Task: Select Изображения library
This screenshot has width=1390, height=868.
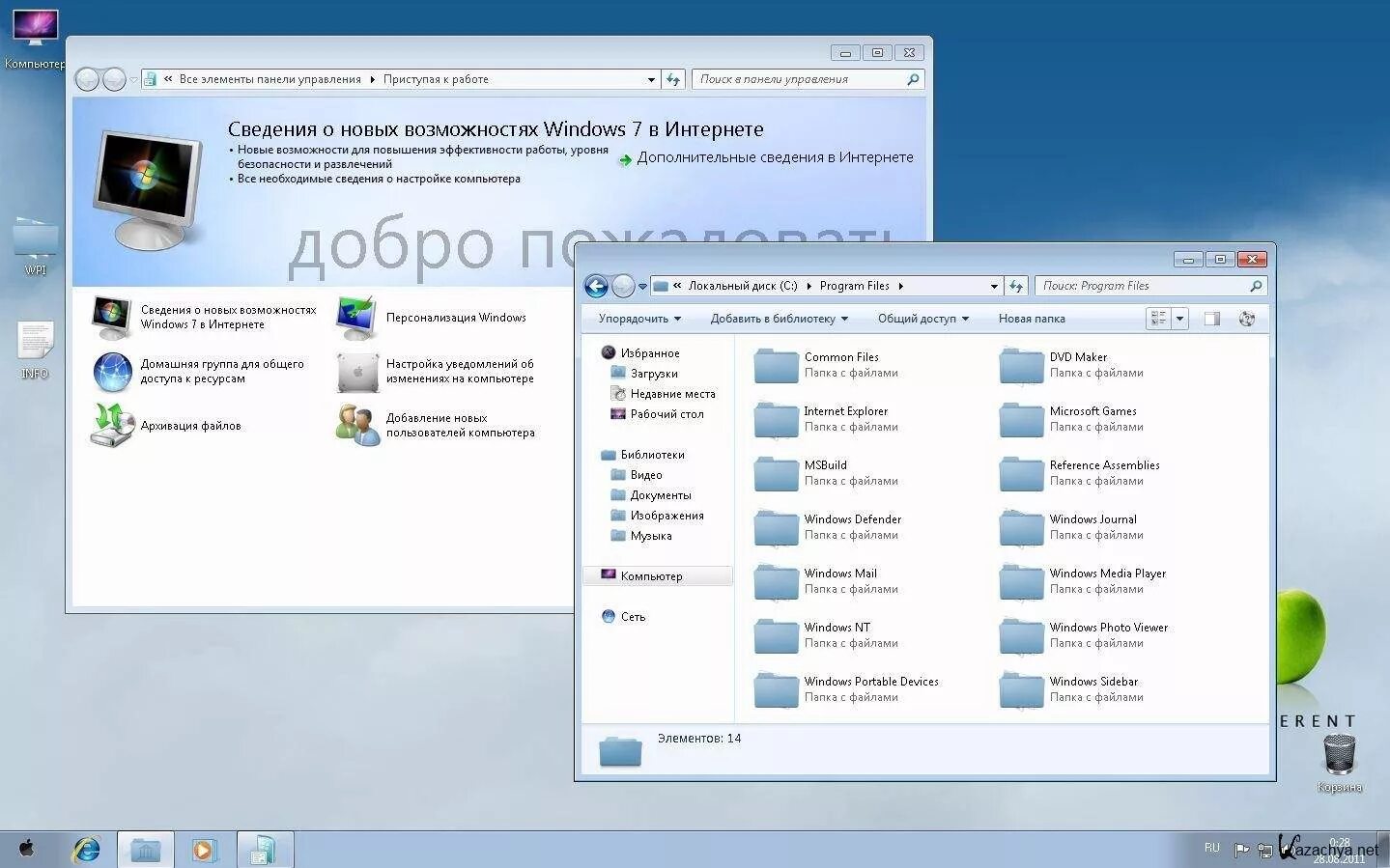Action: (x=657, y=516)
